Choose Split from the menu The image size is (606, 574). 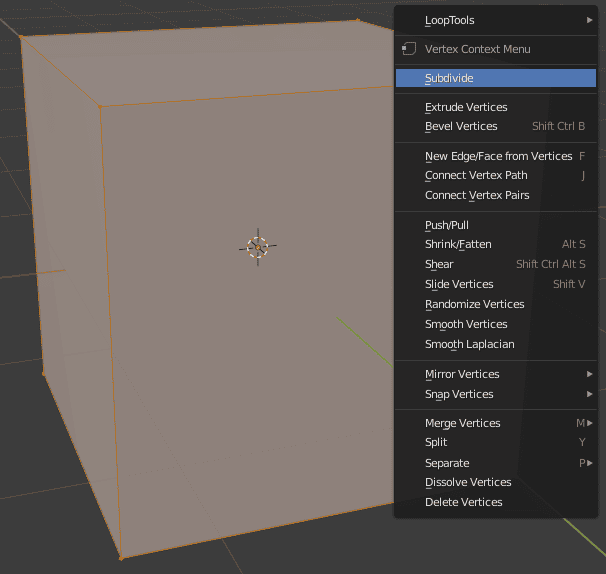(x=496, y=442)
